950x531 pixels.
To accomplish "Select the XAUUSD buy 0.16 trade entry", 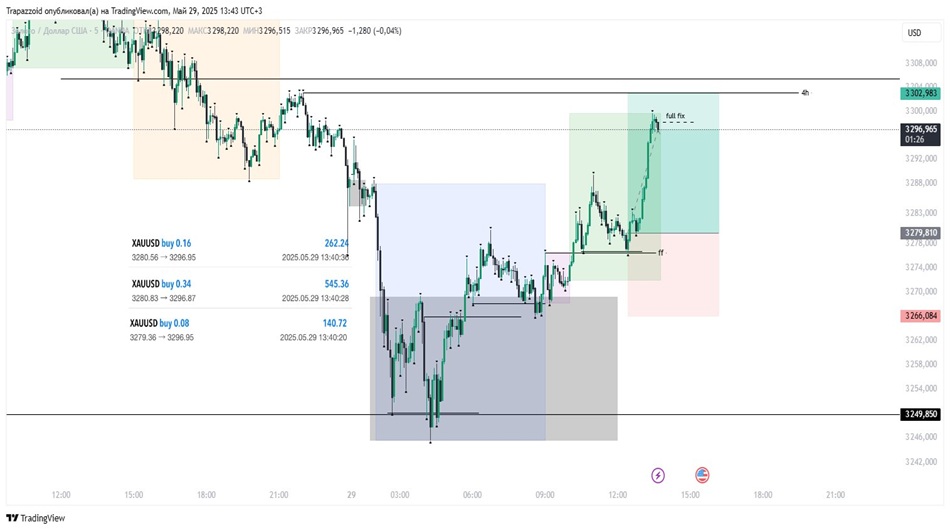I will pos(240,250).
